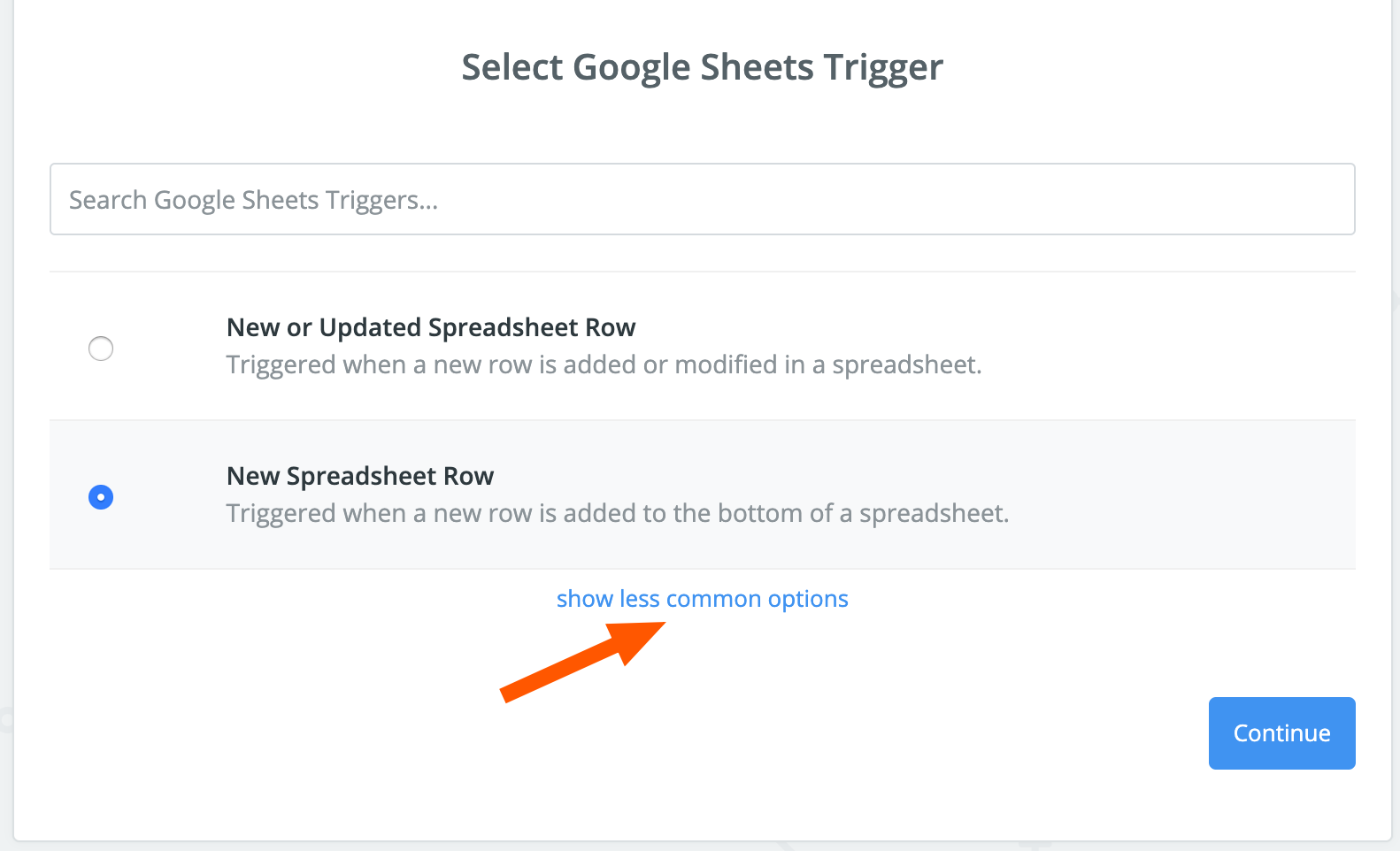Click the blue dot of the selected radio
The image size is (1400, 851).
pos(101,497)
